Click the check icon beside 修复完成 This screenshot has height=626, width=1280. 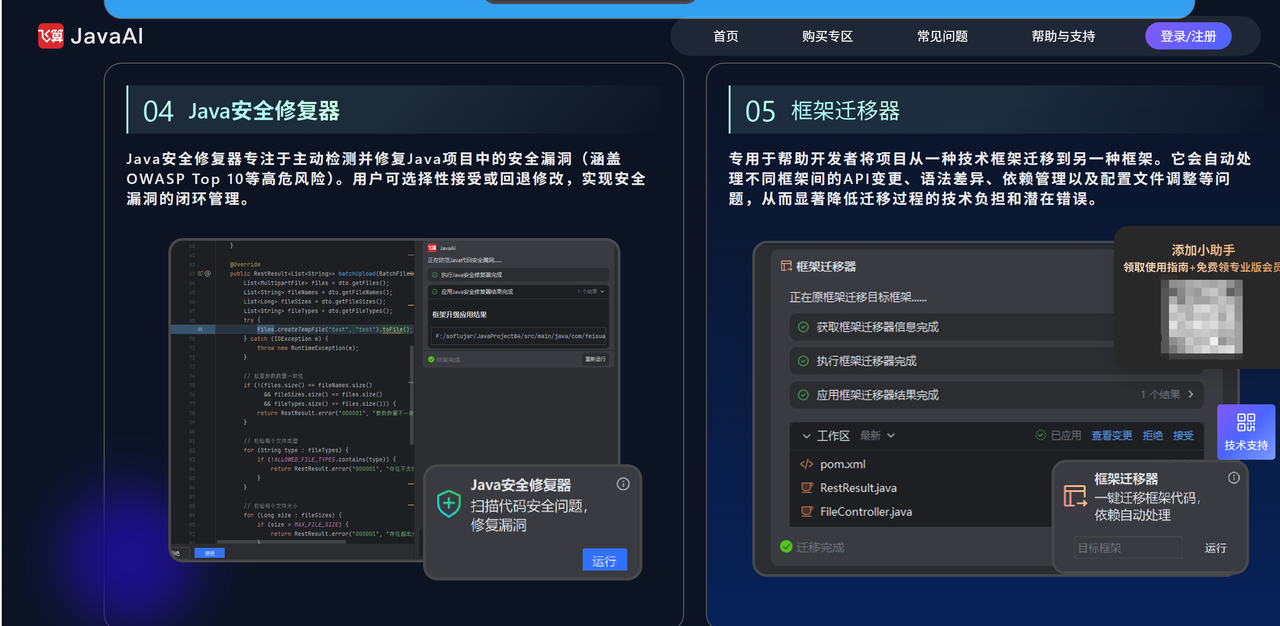pos(431,359)
